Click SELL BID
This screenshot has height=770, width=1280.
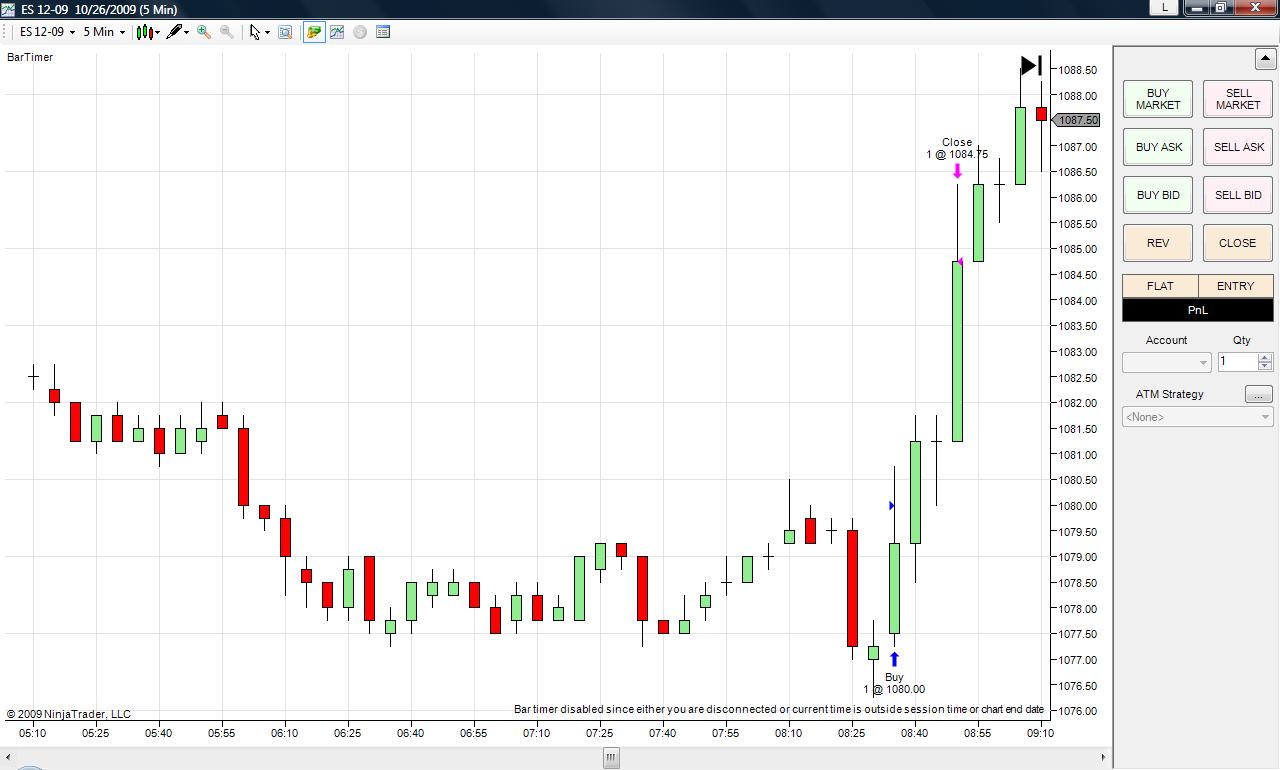pos(1238,195)
